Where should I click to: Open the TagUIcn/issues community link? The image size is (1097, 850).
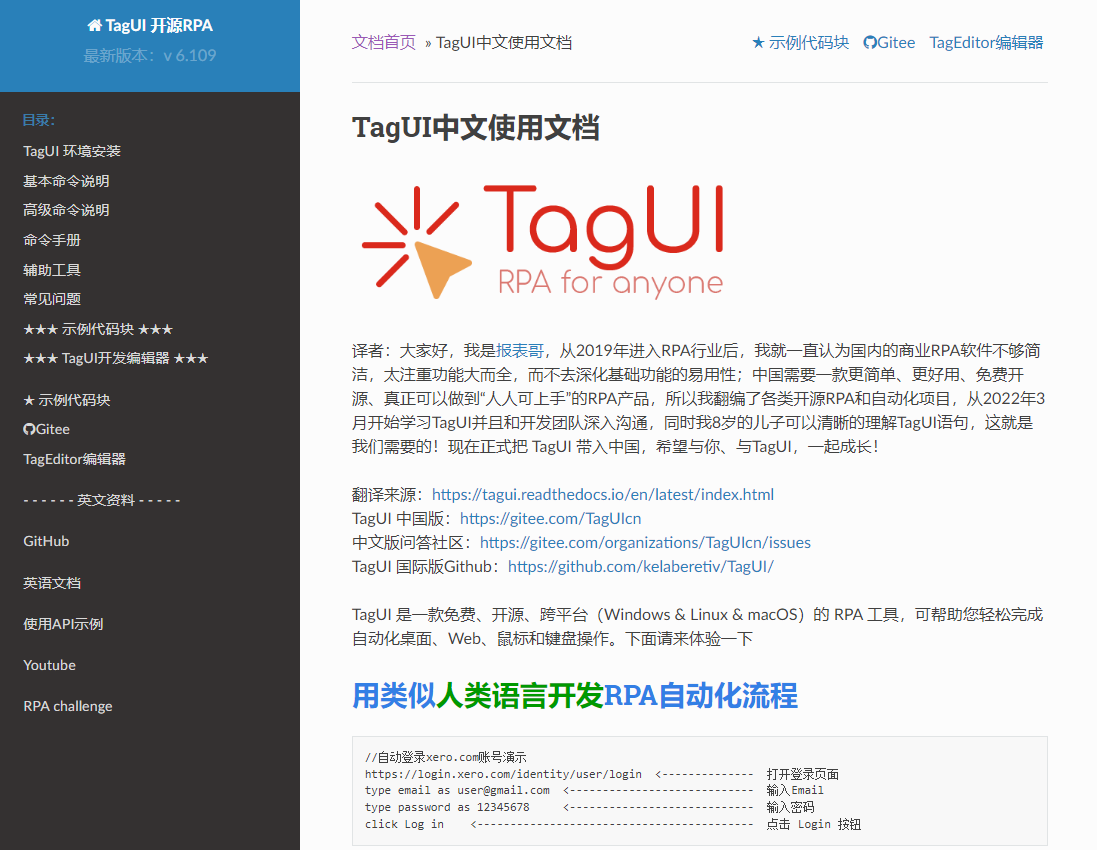645,543
